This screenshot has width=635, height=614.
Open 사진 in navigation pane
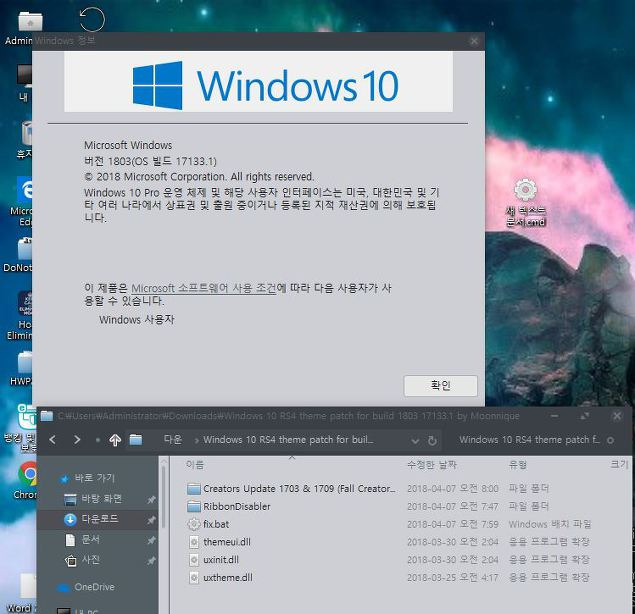90,560
